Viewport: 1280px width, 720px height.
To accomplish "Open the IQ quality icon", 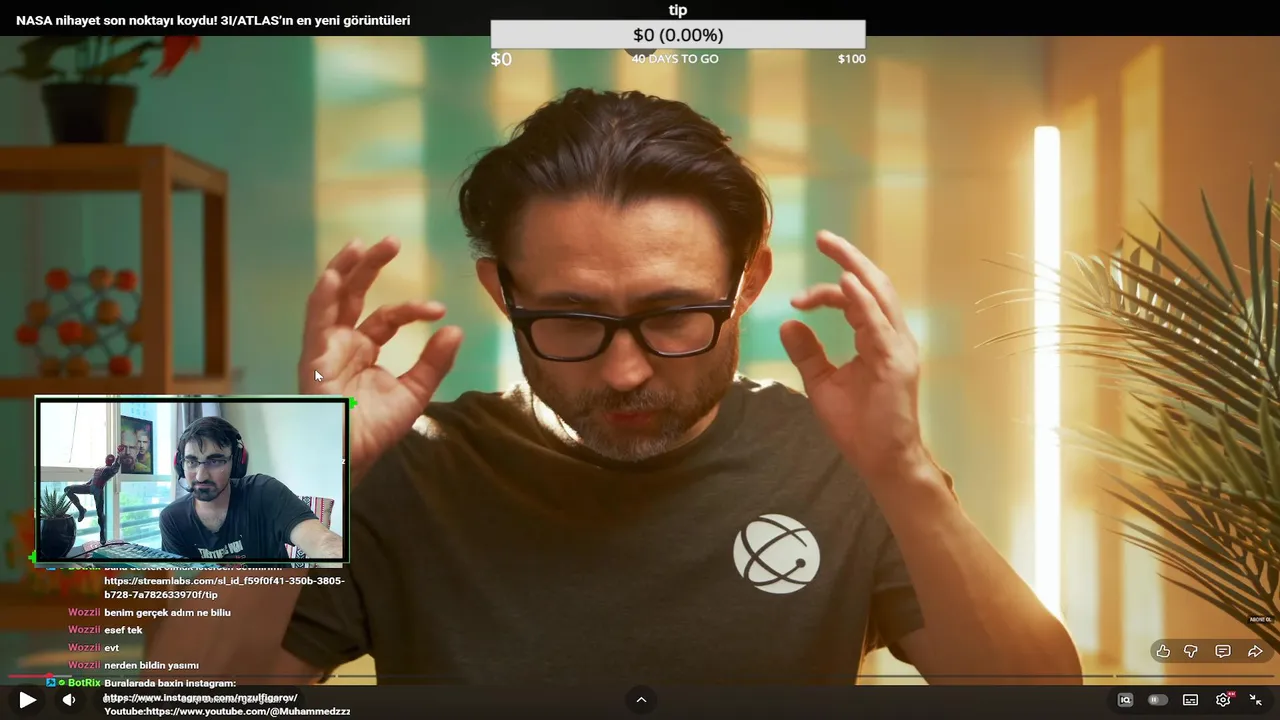I will [x=1125, y=700].
